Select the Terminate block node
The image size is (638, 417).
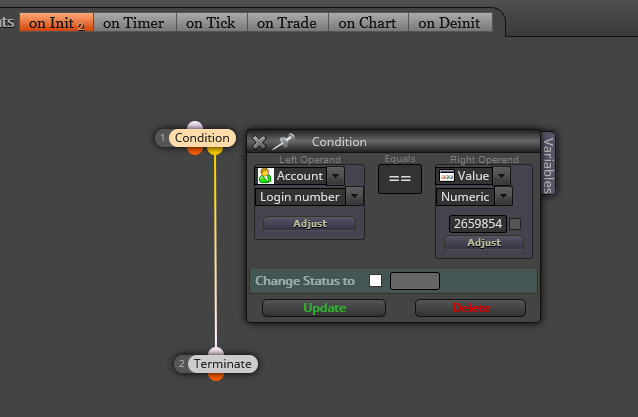tap(223, 364)
